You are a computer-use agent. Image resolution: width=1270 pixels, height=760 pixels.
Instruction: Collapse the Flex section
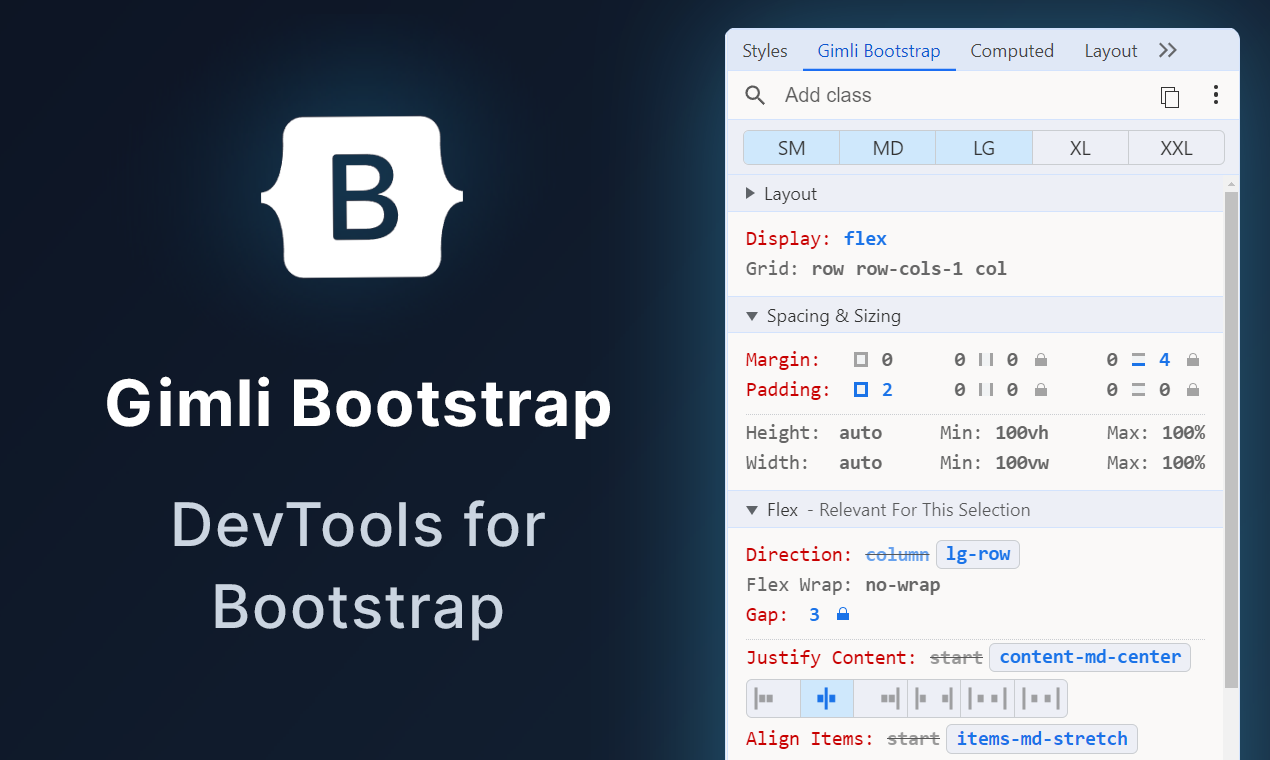click(974, 510)
